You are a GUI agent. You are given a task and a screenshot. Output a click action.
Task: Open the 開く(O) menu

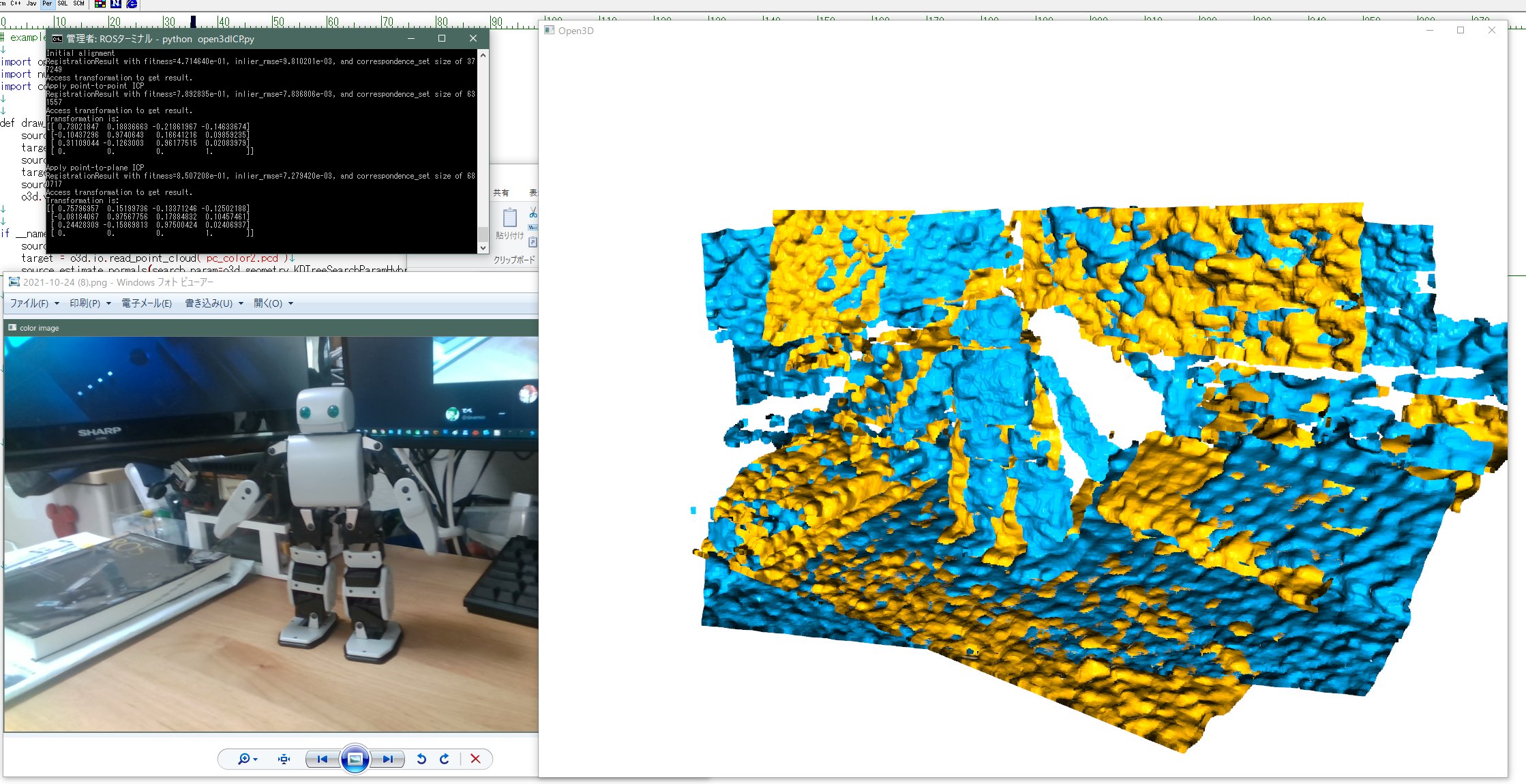(x=273, y=303)
